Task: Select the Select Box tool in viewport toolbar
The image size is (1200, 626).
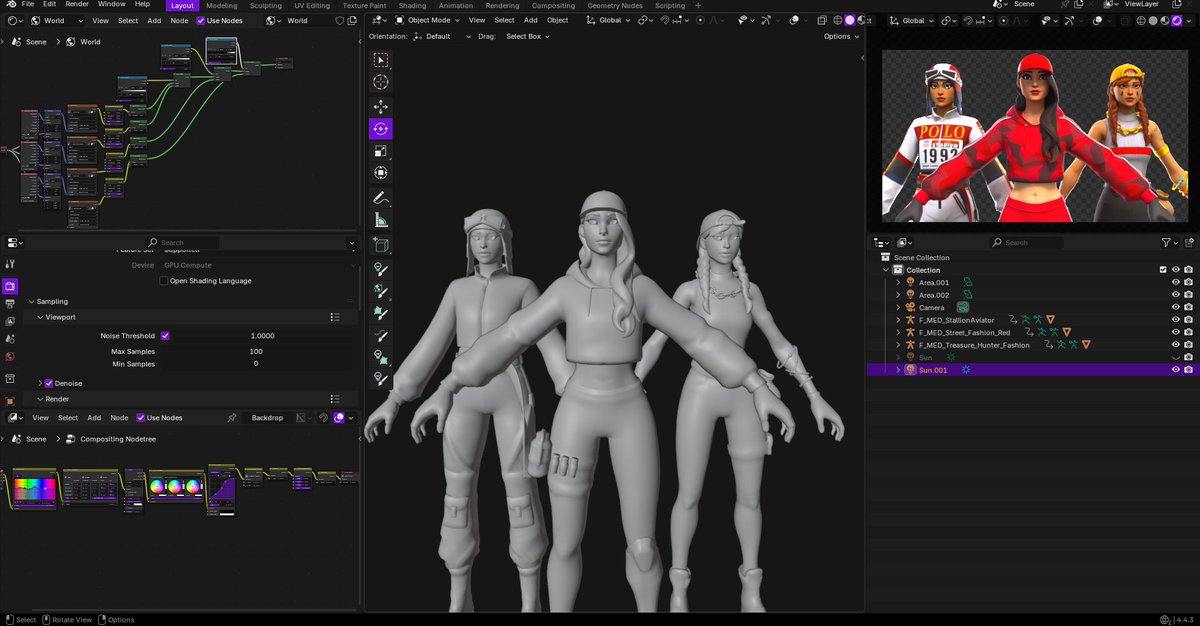Action: coord(380,60)
